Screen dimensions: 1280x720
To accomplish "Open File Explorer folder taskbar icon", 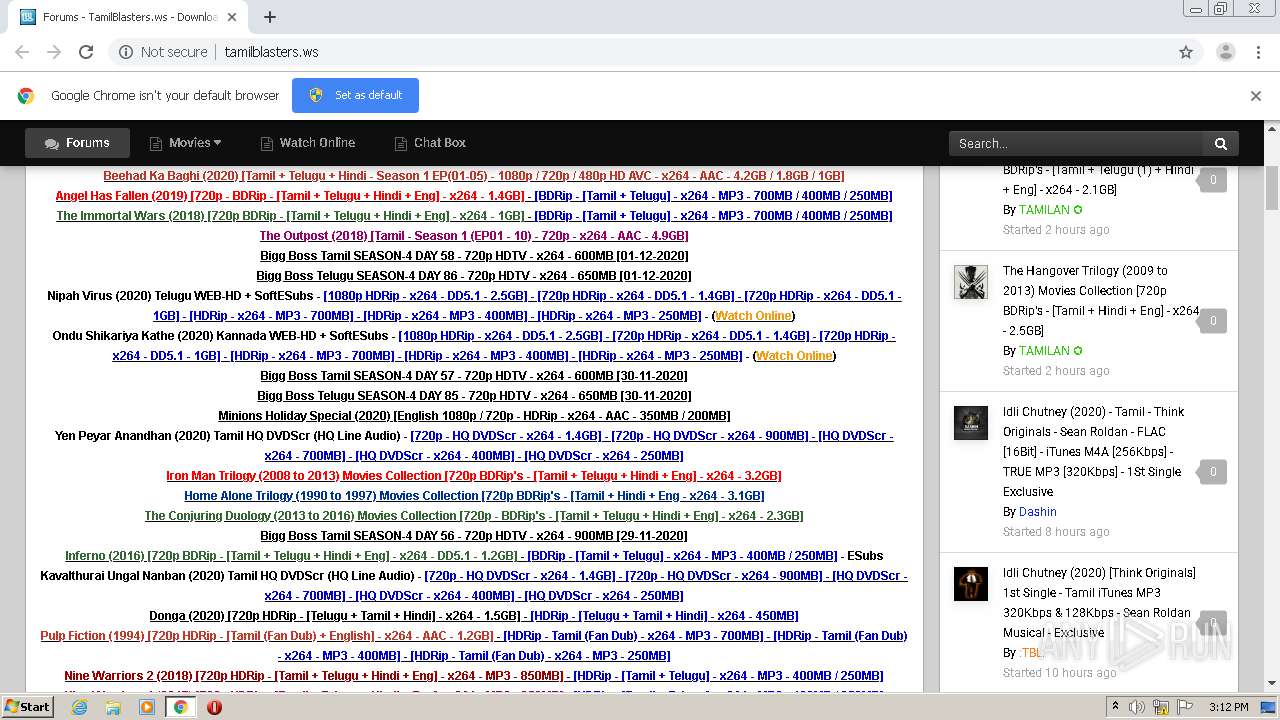I will click(113, 707).
